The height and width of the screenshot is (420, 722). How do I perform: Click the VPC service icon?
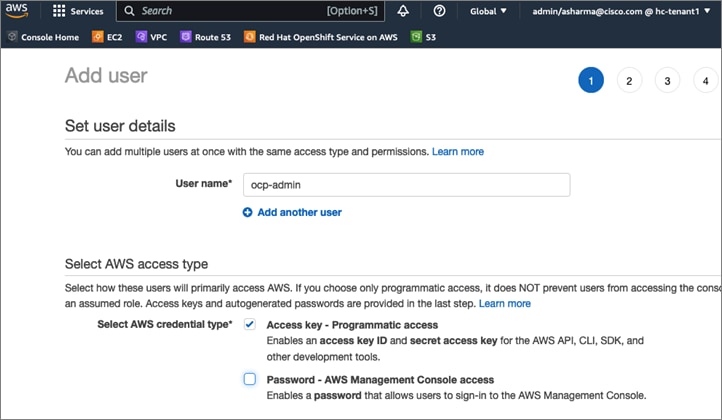click(141, 36)
